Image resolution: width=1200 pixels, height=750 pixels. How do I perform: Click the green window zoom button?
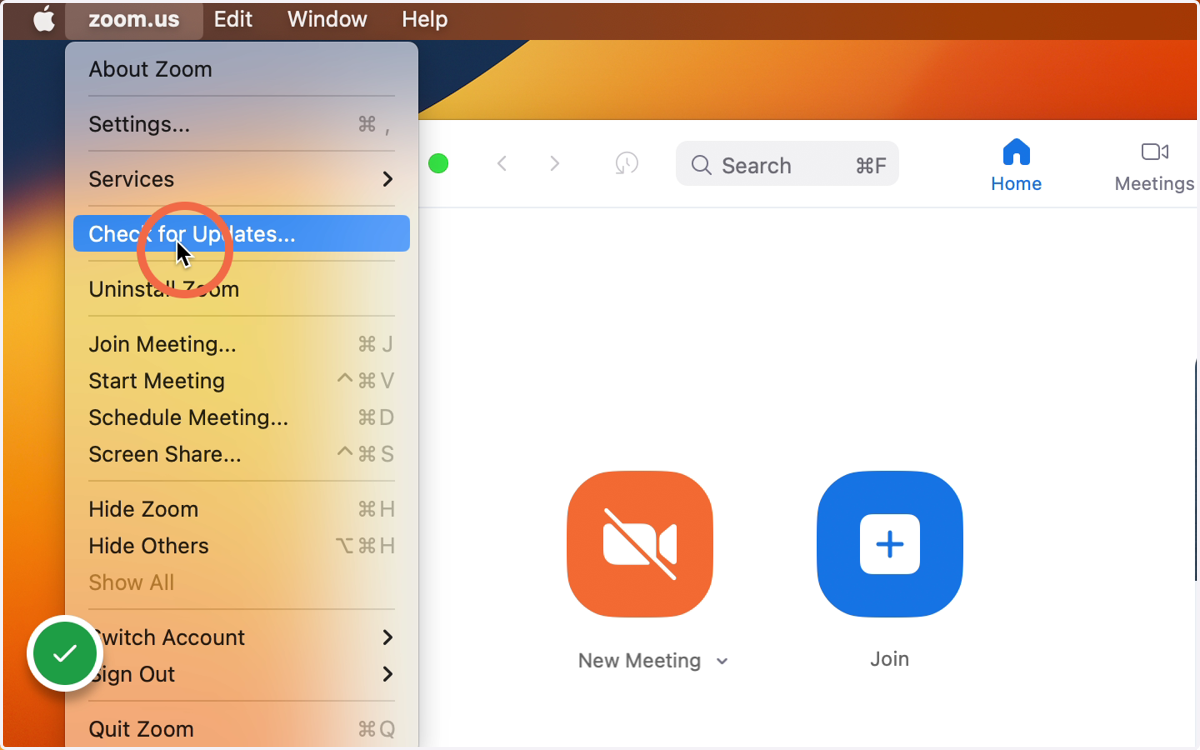tap(438, 164)
